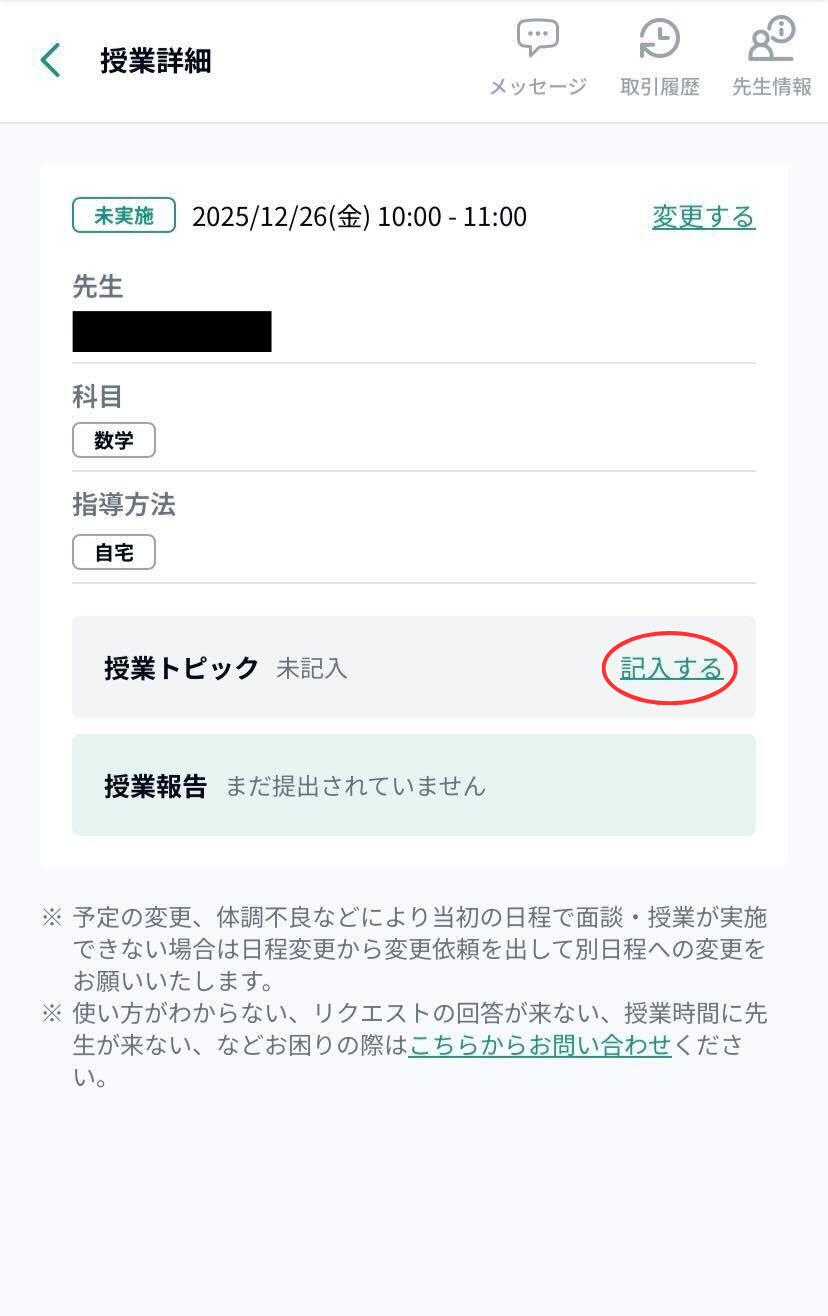Open the メッセージ speech bubble icon
The width and height of the screenshot is (828, 1316).
click(538, 40)
